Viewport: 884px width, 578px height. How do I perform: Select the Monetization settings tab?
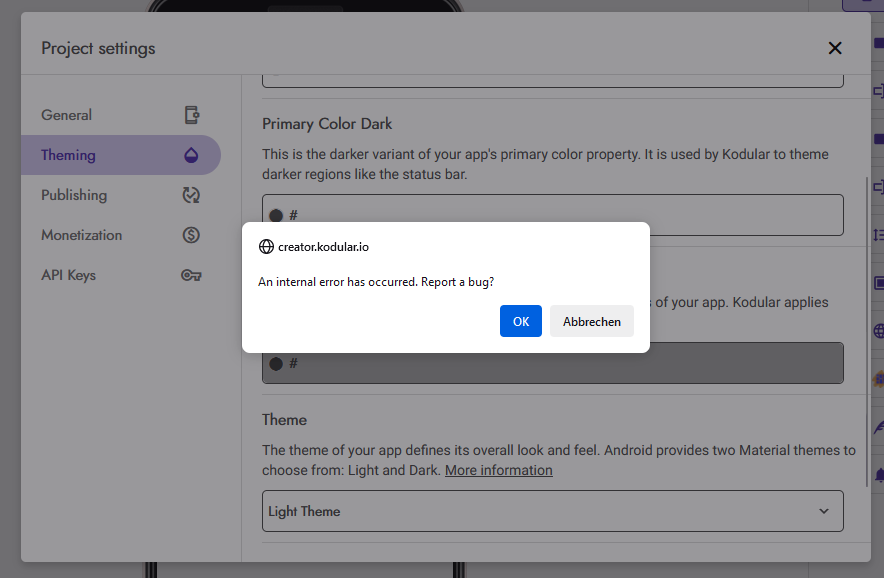pyautogui.click(x=82, y=235)
